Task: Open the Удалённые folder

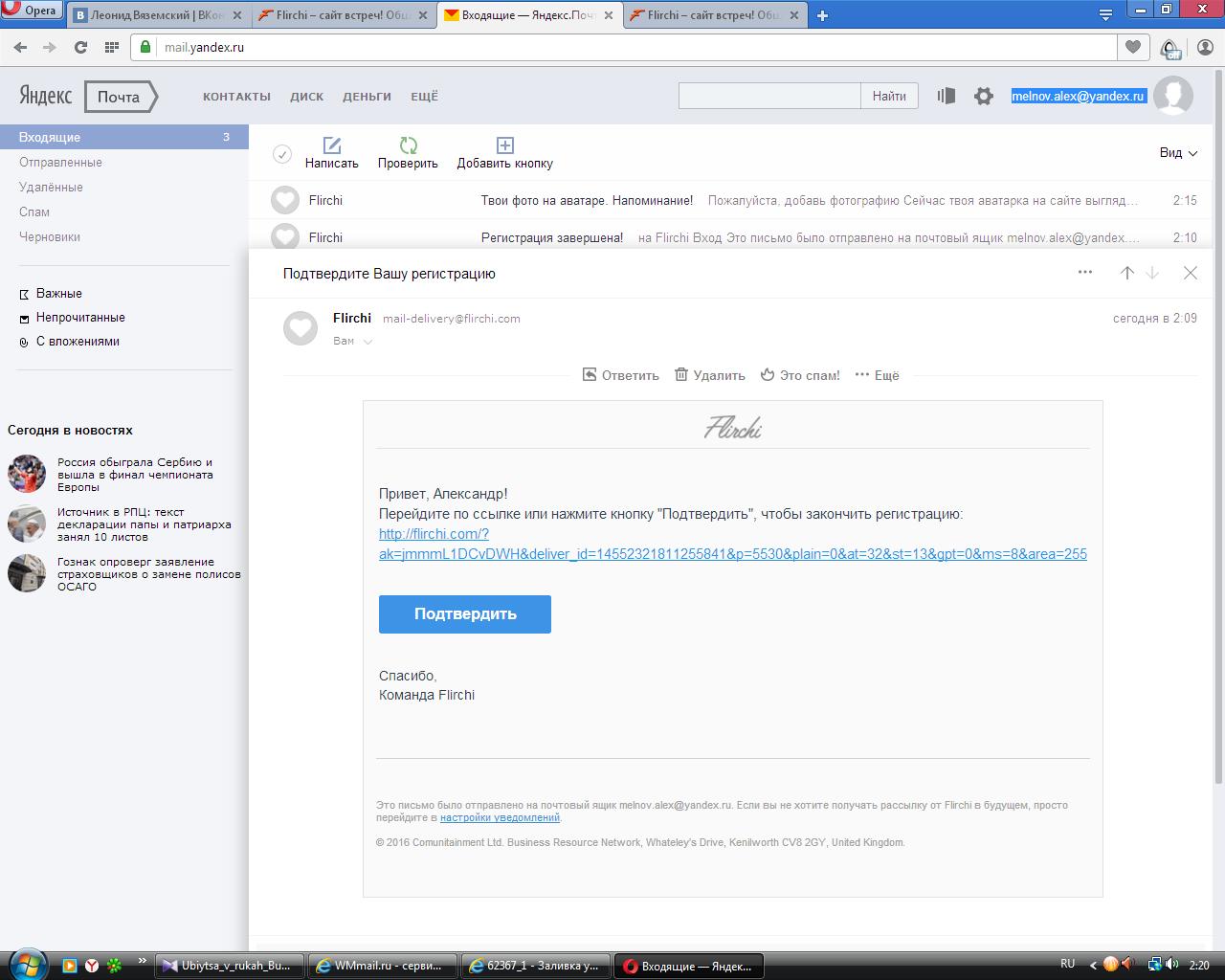Action: (51, 187)
